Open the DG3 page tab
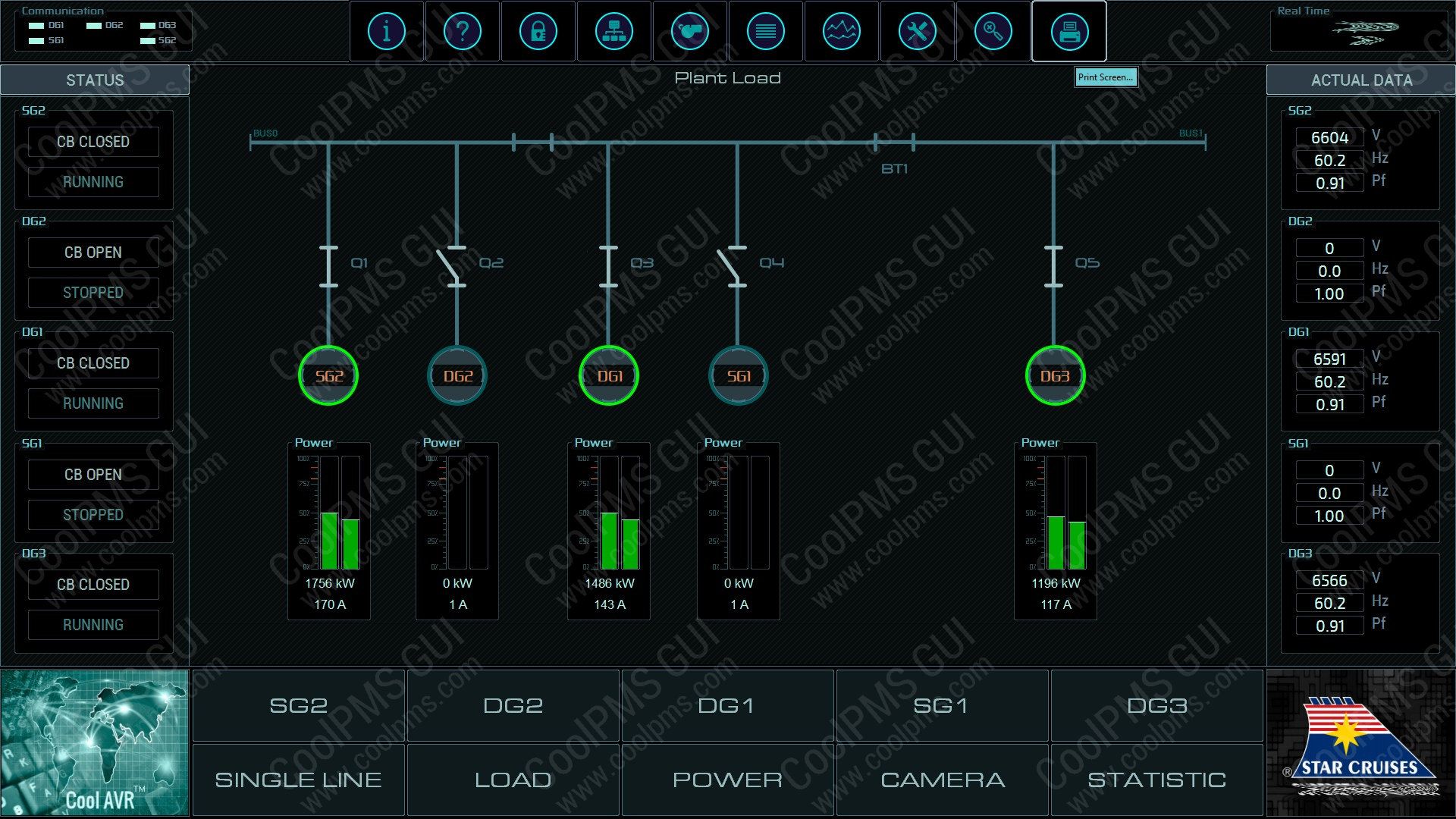Viewport: 1456px width, 819px height. tap(1156, 705)
